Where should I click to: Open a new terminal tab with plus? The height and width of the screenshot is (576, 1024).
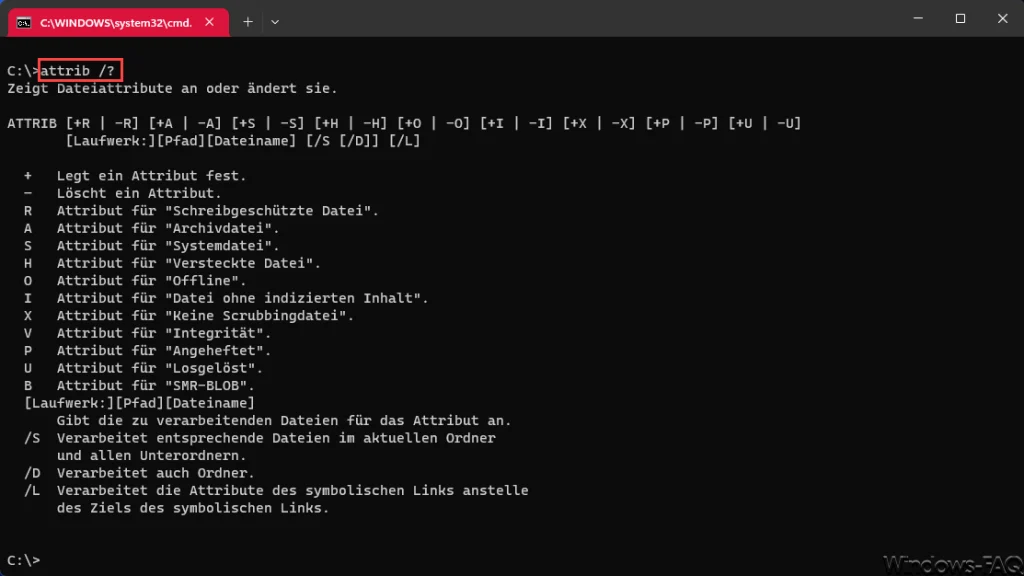[x=248, y=22]
